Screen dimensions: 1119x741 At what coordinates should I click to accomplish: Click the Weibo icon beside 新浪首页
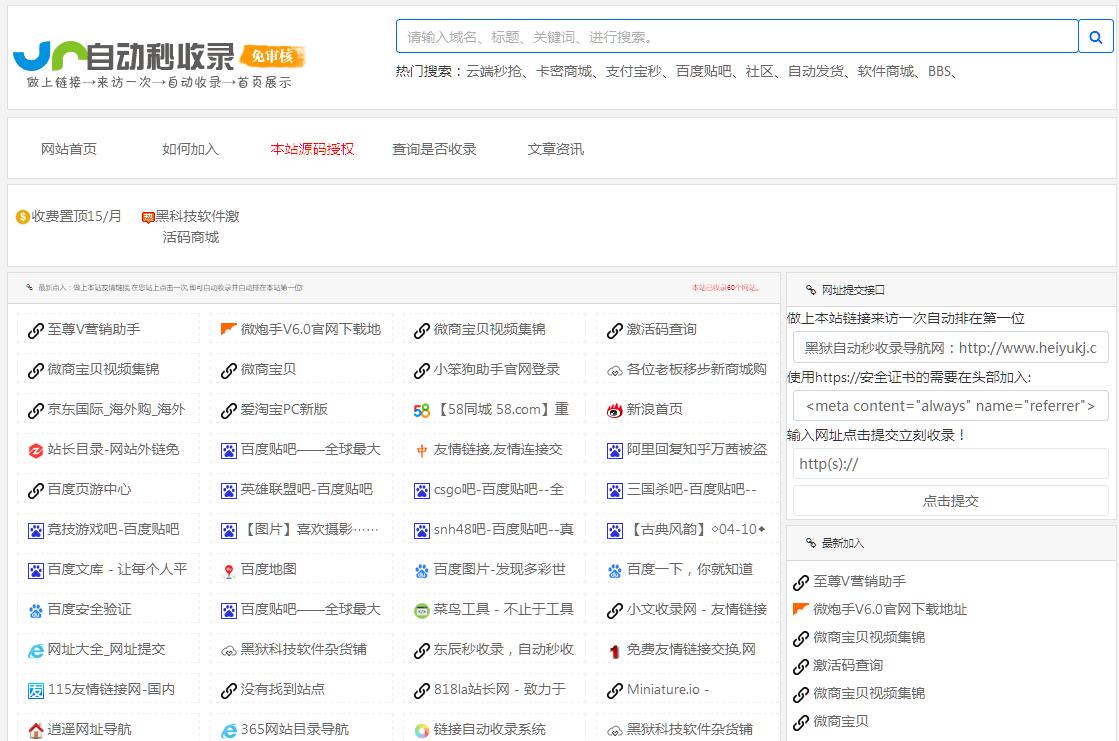615,410
